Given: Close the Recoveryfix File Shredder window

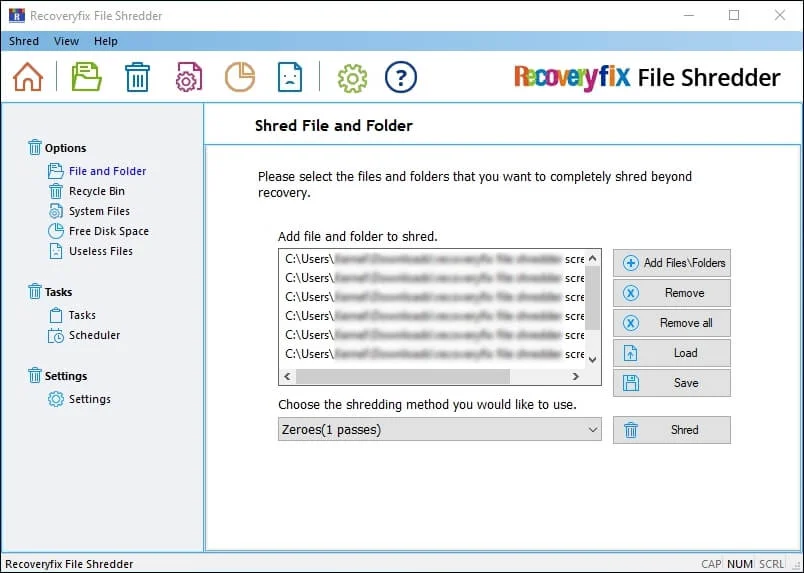Looking at the screenshot, I should pos(779,15).
